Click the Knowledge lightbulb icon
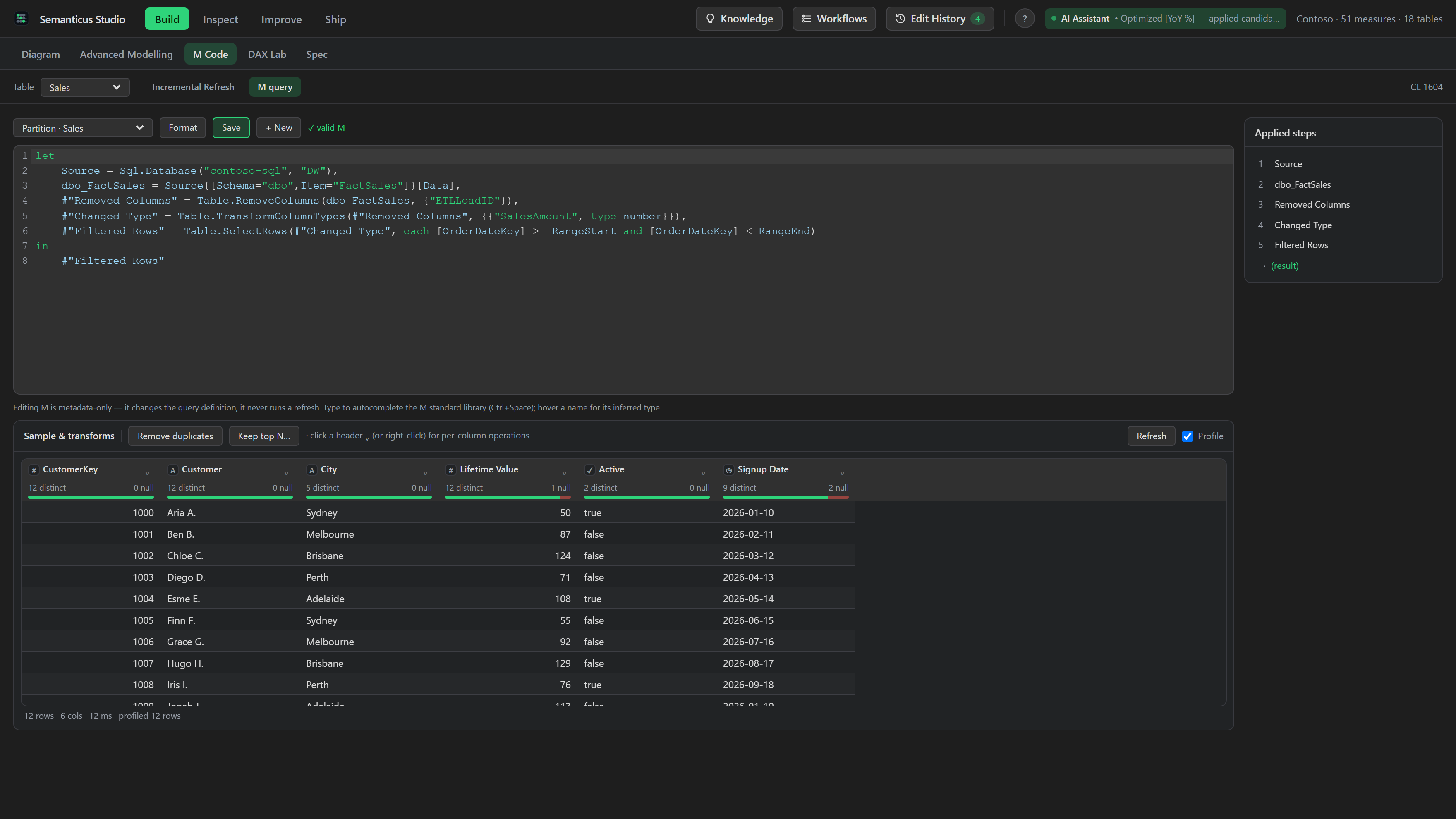 [711, 19]
